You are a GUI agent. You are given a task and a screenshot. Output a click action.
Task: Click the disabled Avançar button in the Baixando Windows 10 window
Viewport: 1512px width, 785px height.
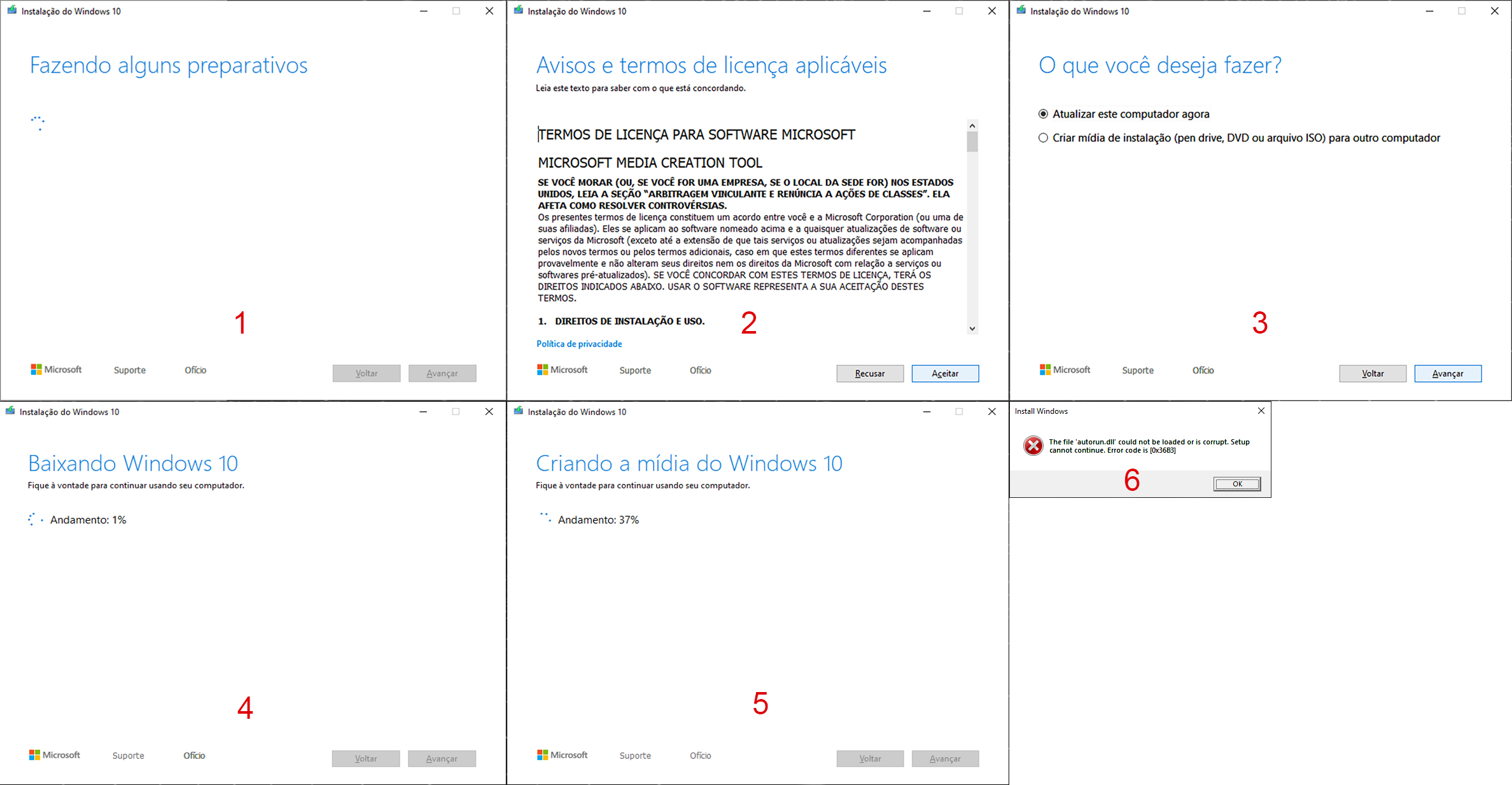coord(442,758)
